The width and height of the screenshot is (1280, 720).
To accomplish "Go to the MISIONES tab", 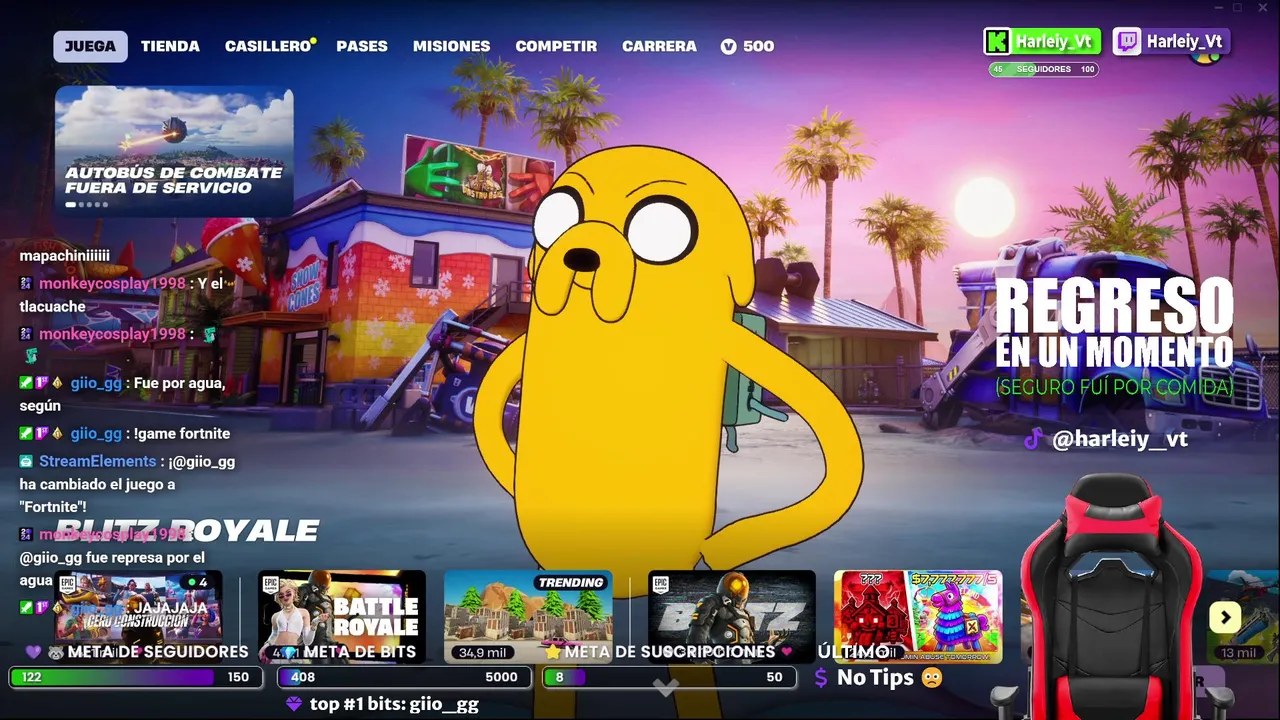I will (x=452, y=46).
